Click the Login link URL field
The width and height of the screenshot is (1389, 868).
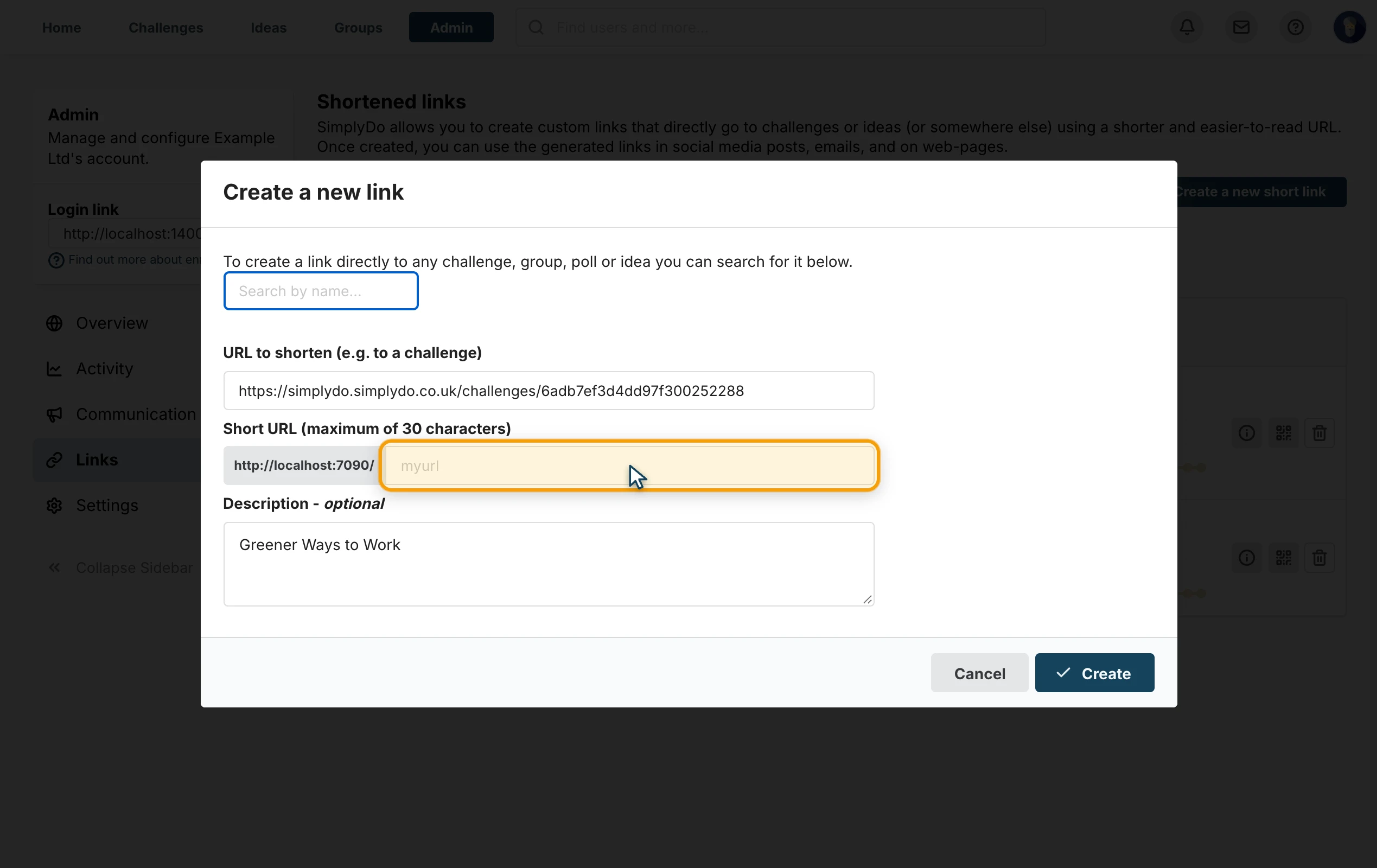point(125,234)
